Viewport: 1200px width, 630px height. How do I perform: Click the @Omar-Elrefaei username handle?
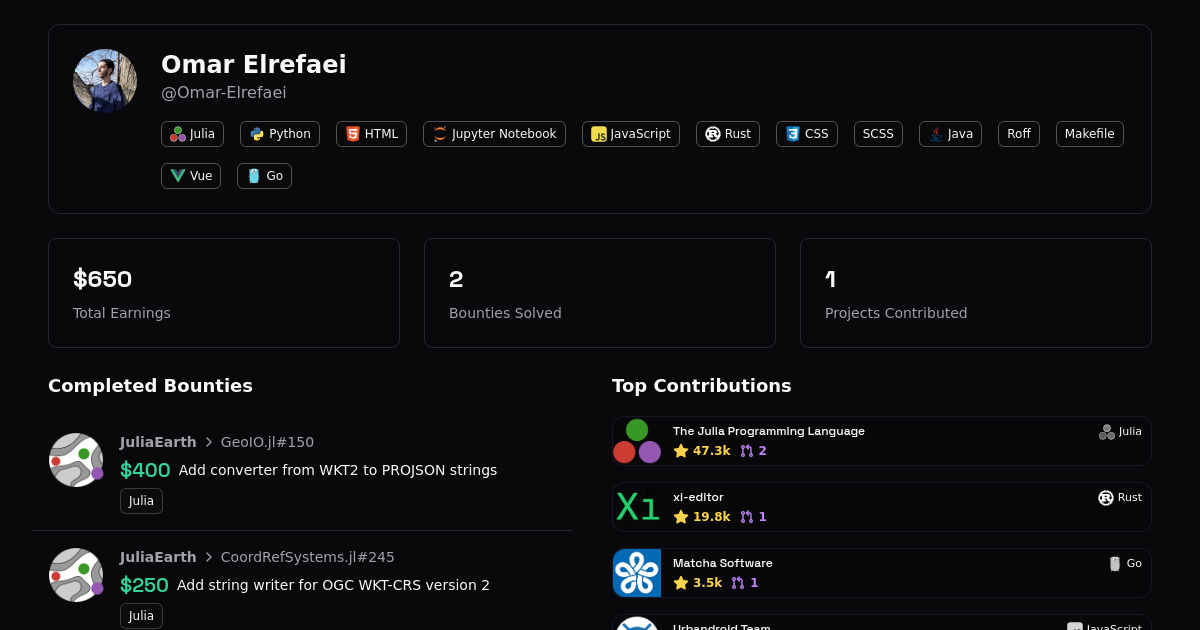click(x=223, y=93)
